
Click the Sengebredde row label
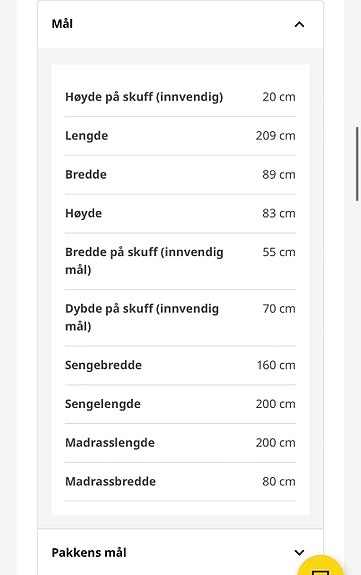pos(103,365)
